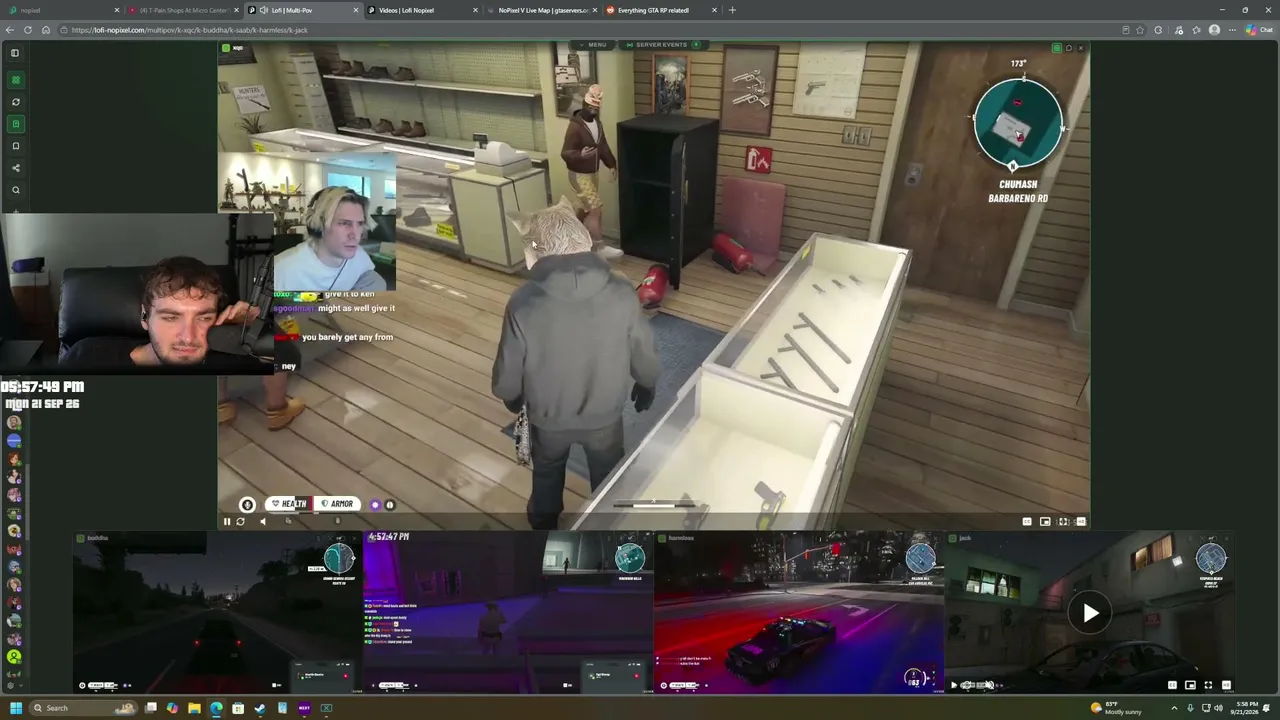The image size is (1280, 720).
Task: Open the buddha stream thumbnail
Action: [x=217, y=612]
